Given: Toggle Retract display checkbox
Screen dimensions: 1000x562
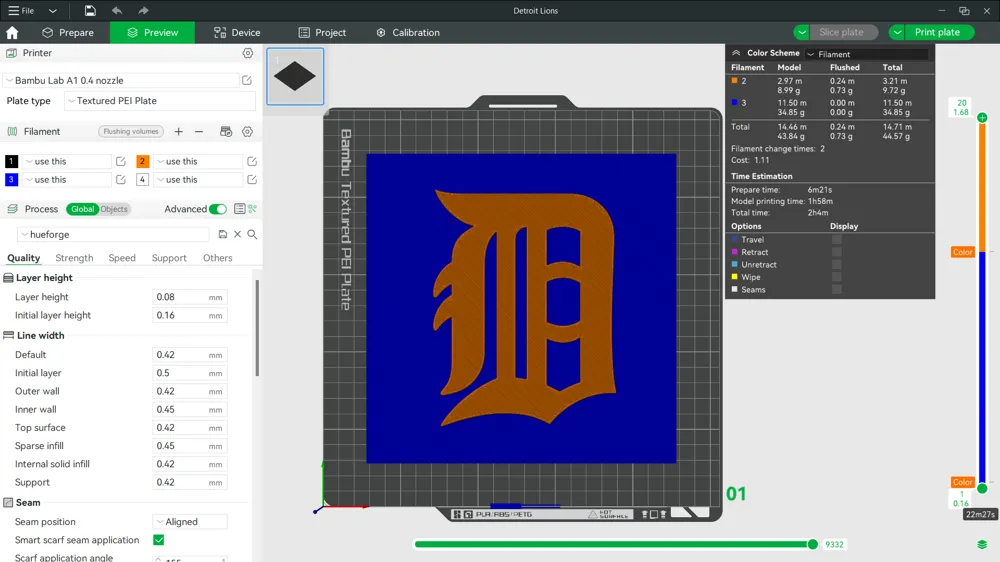Looking at the screenshot, I should 837,252.
